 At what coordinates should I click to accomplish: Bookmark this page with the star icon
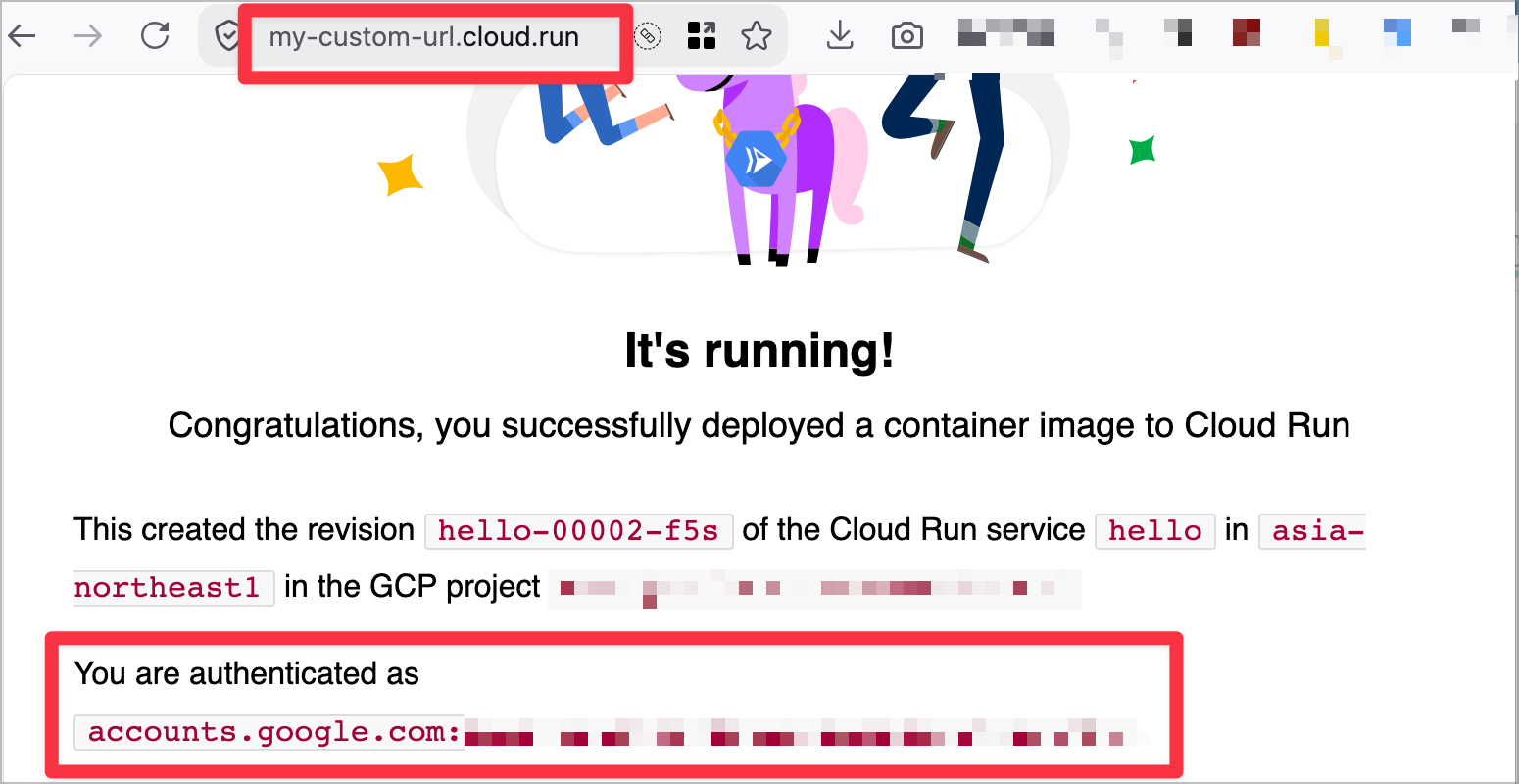tap(757, 36)
